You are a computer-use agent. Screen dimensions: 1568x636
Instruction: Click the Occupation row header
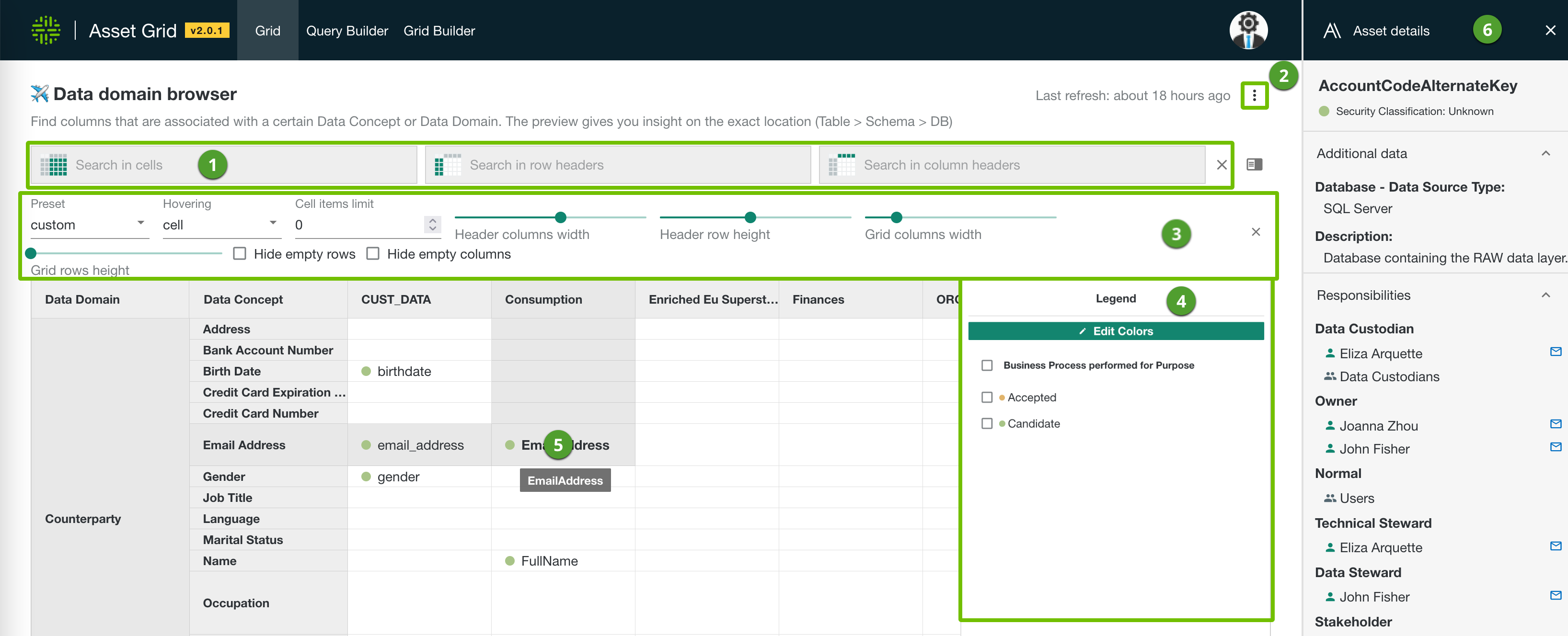[x=268, y=603]
